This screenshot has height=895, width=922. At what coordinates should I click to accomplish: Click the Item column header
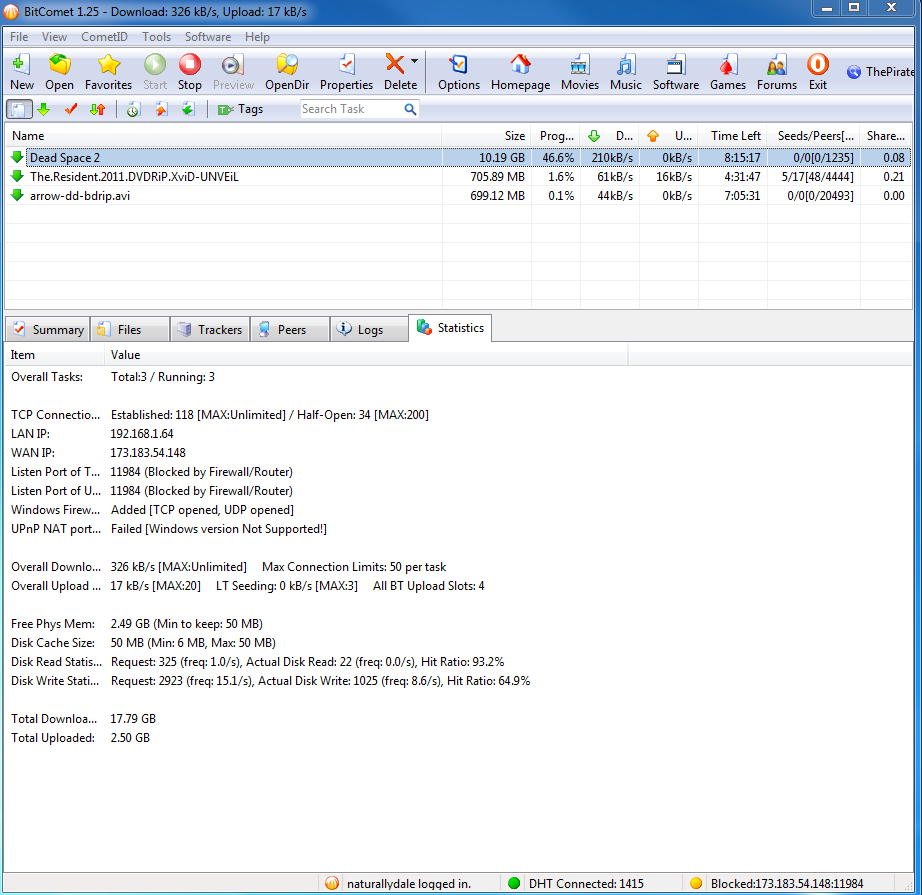[x=55, y=355]
